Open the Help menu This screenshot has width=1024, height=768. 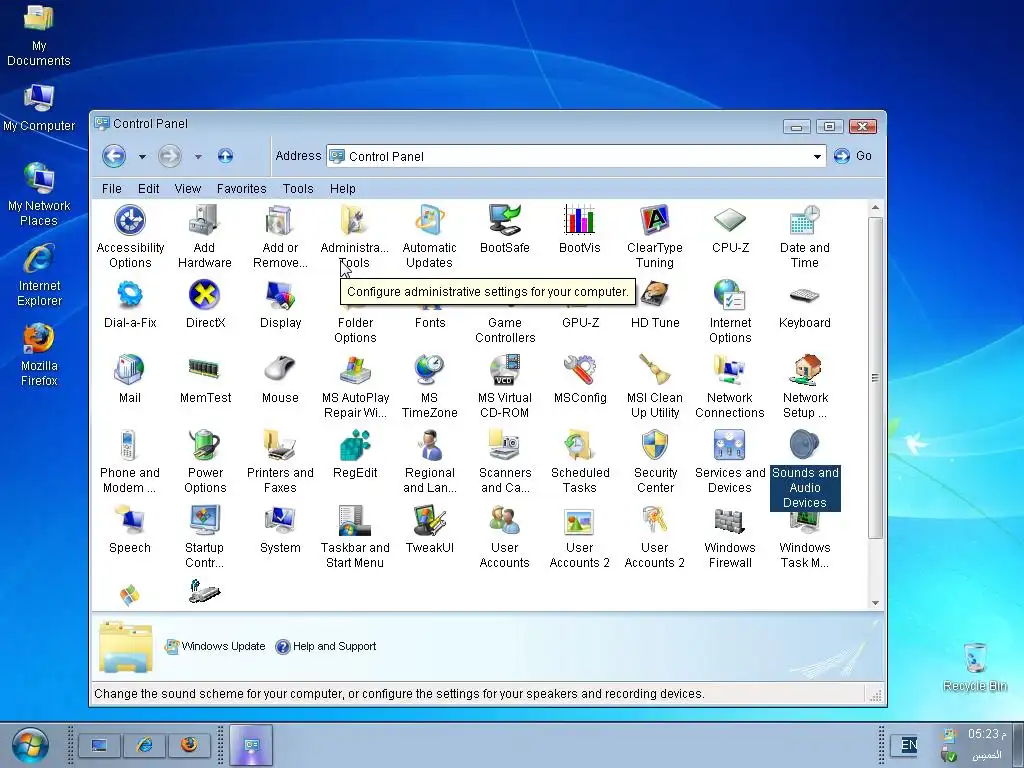click(x=342, y=189)
